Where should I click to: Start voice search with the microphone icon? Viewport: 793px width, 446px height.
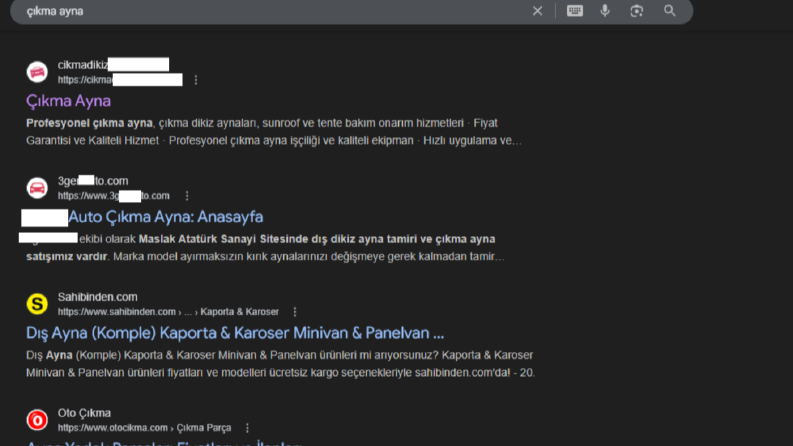pyautogui.click(x=605, y=11)
